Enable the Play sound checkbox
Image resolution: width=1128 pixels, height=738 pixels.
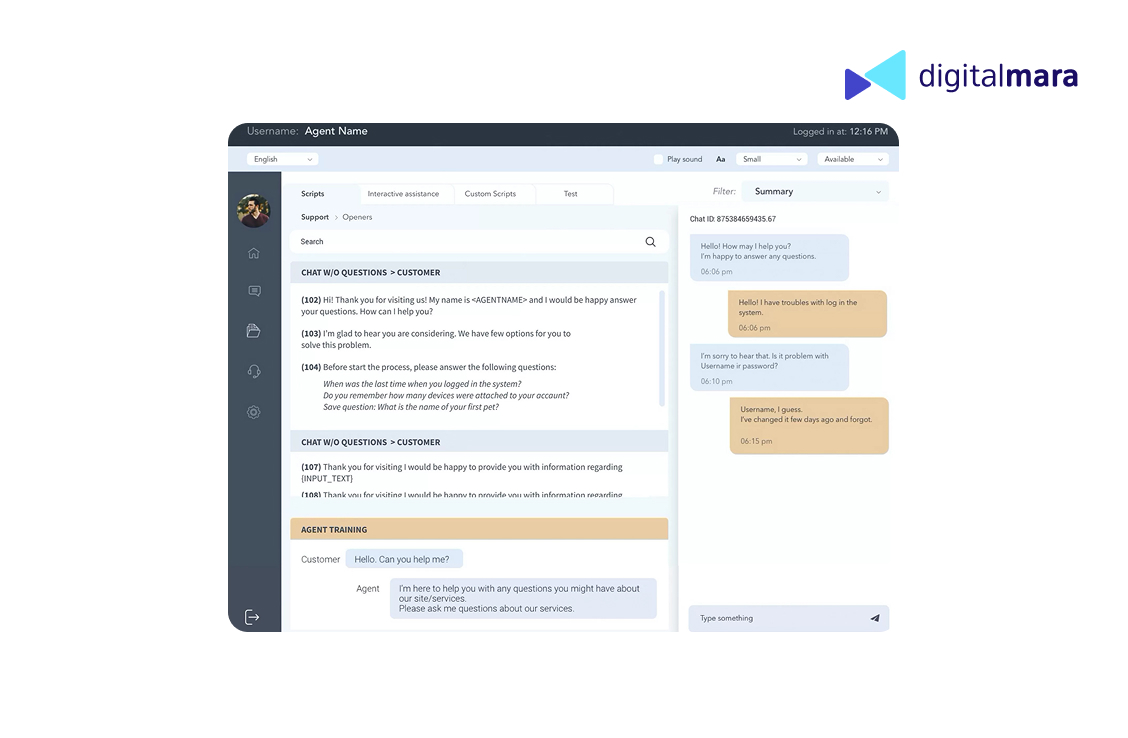(658, 159)
